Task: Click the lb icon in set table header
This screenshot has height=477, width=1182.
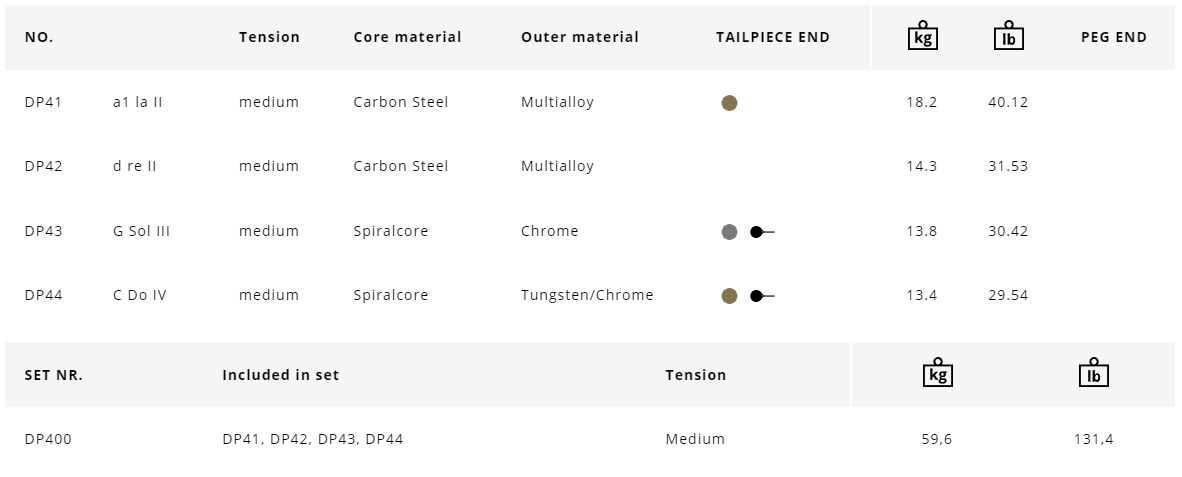Action: (1093, 373)
